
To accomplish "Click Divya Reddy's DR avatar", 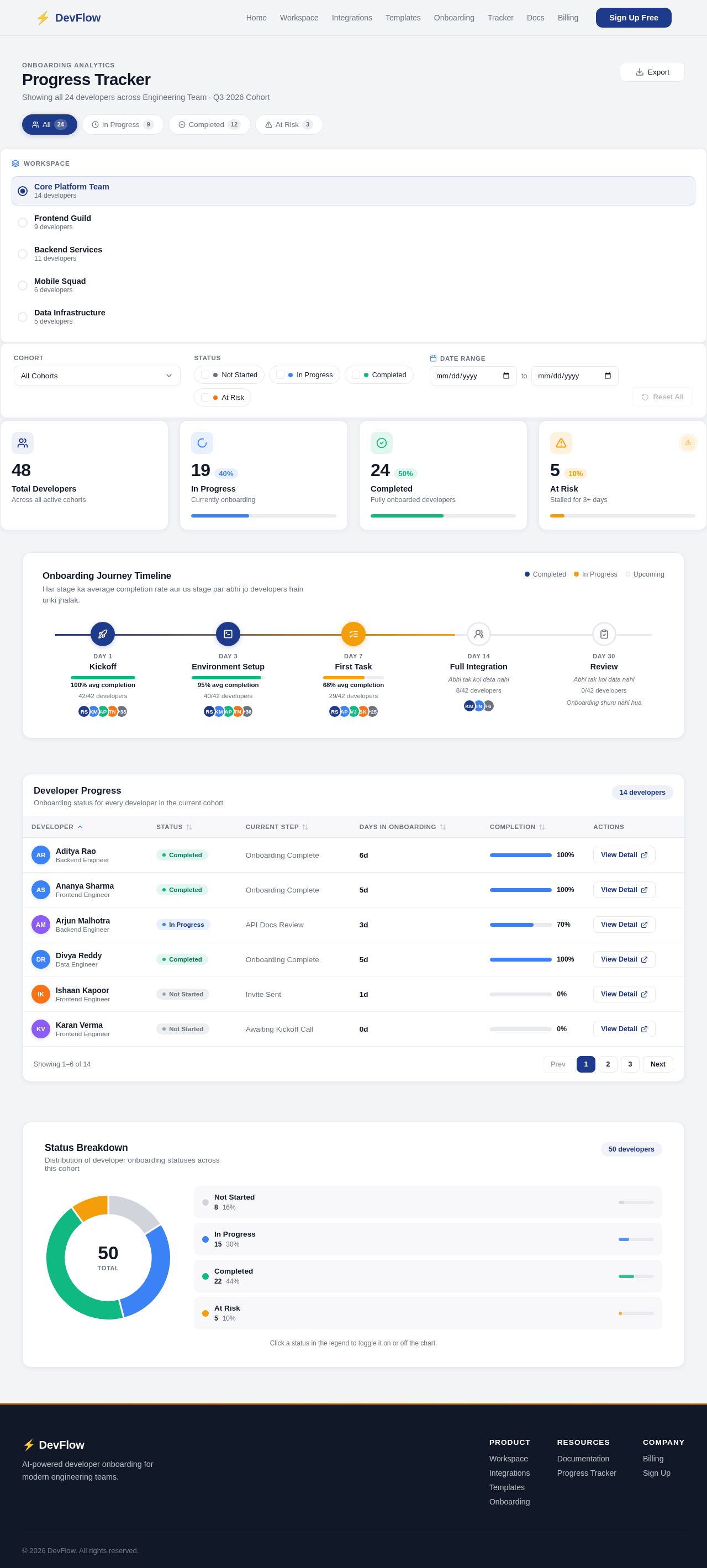I will click(41, 959).
